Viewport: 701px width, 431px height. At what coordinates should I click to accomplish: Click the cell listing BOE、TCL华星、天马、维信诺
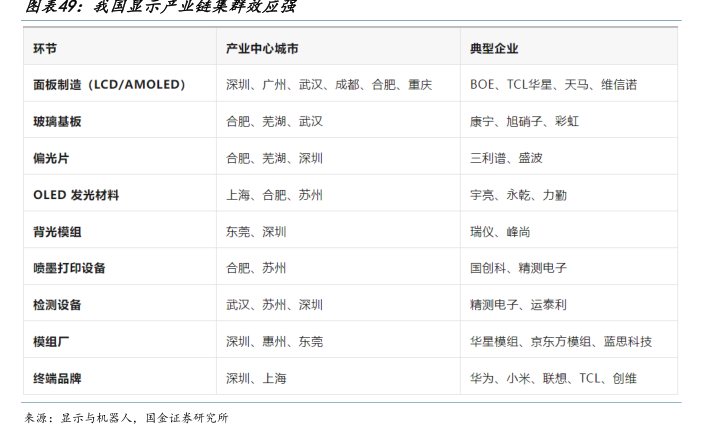[x=553, y=85]
